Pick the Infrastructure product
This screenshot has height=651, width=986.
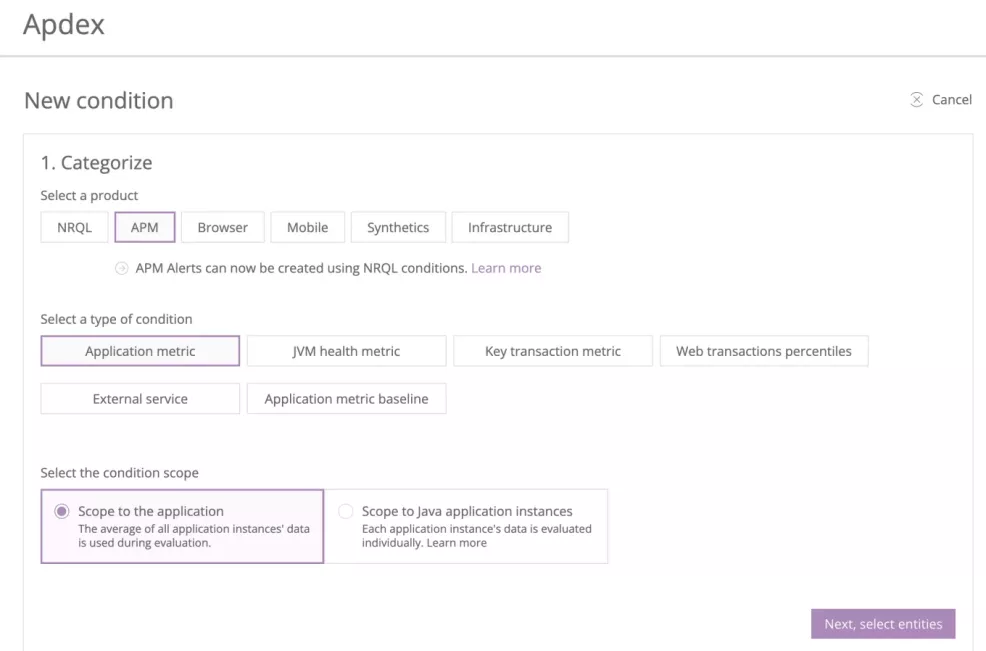[x=510, y=227]
